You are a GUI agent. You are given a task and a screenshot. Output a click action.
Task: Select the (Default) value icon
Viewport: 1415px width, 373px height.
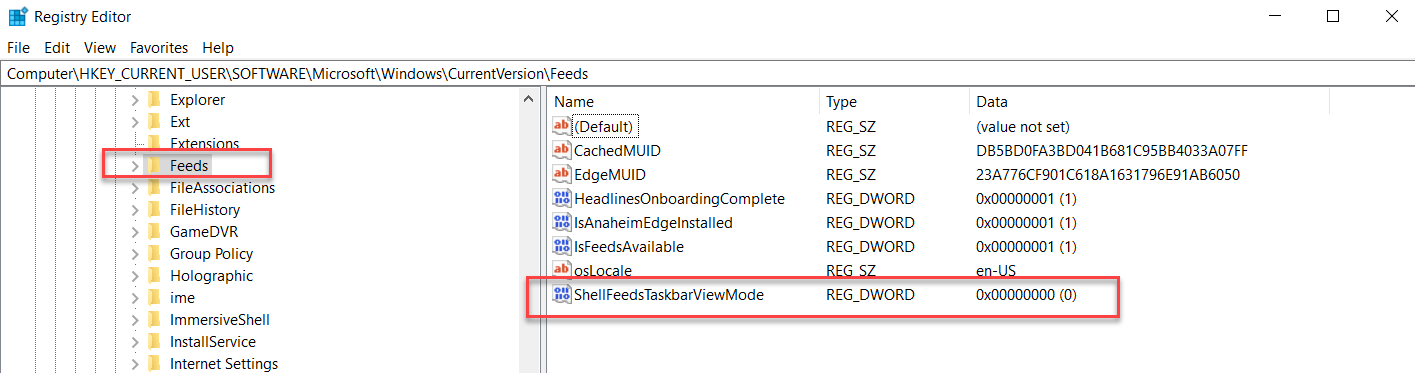pyautogui.click(x=561, y=127)
